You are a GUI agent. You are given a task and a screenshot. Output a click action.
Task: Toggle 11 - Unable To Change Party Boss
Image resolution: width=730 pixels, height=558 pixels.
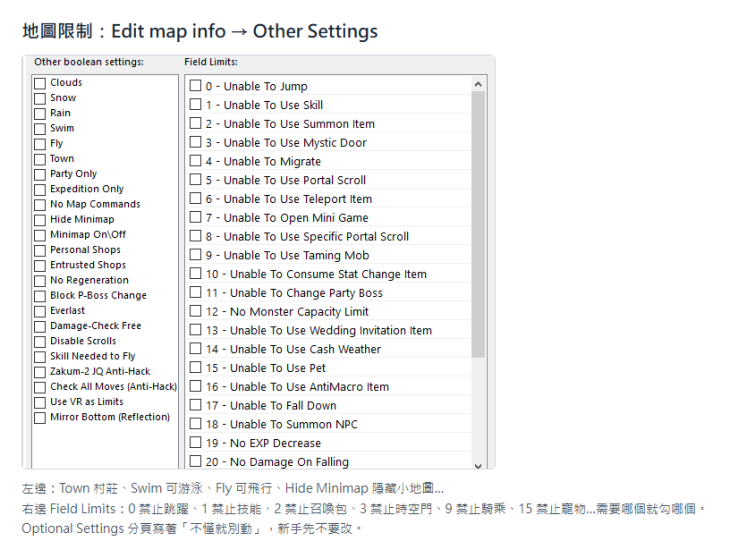click(196, 292)
